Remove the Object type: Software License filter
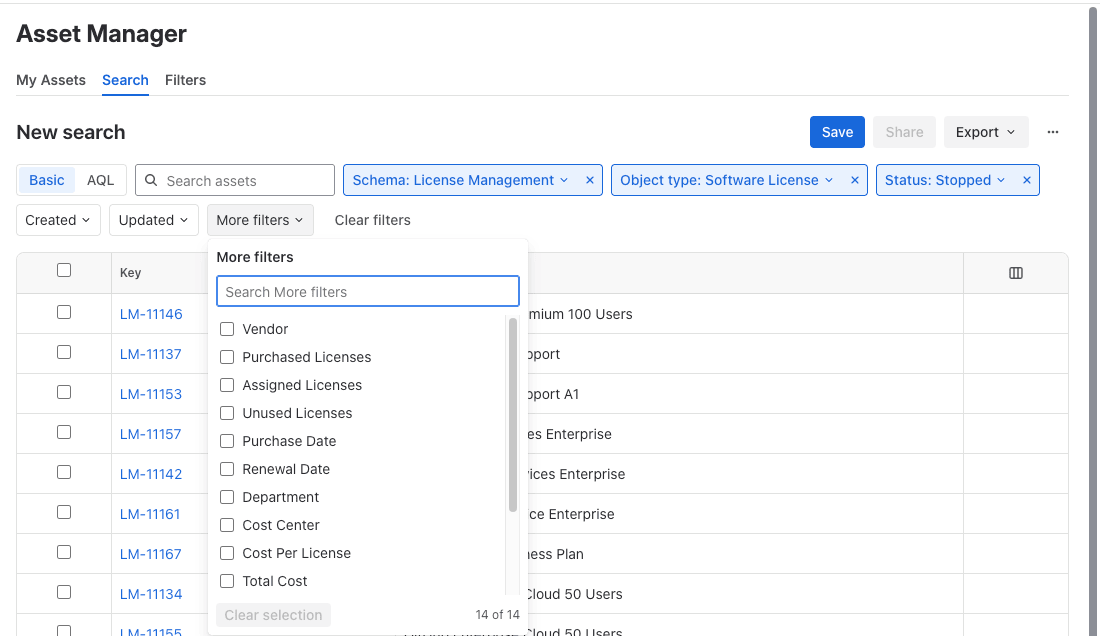 (x=854, y=180)
